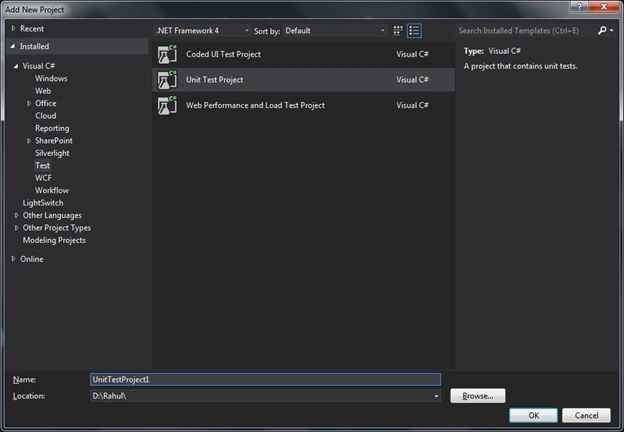Click the Recent label
Viewport: 624px width, 432px height.
32,29
